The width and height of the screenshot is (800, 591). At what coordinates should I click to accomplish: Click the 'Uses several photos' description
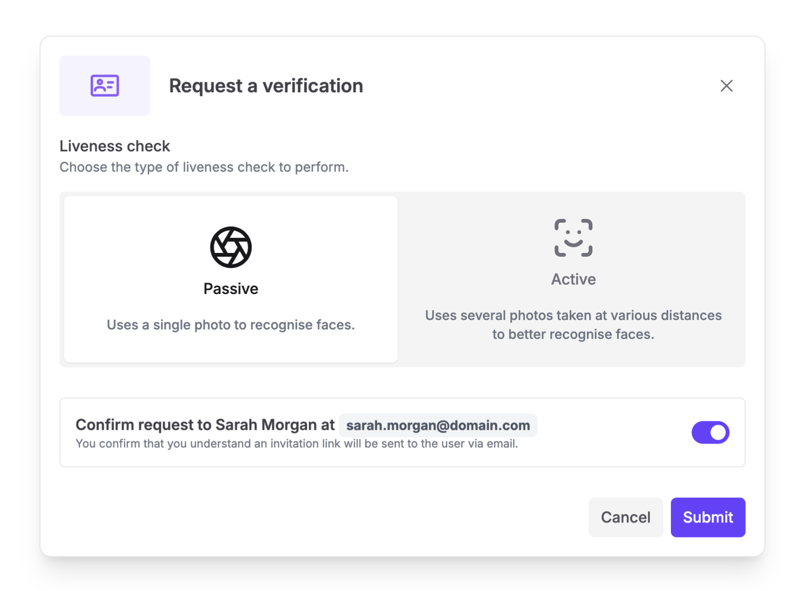pyautogui.click(x=573, y=325)
